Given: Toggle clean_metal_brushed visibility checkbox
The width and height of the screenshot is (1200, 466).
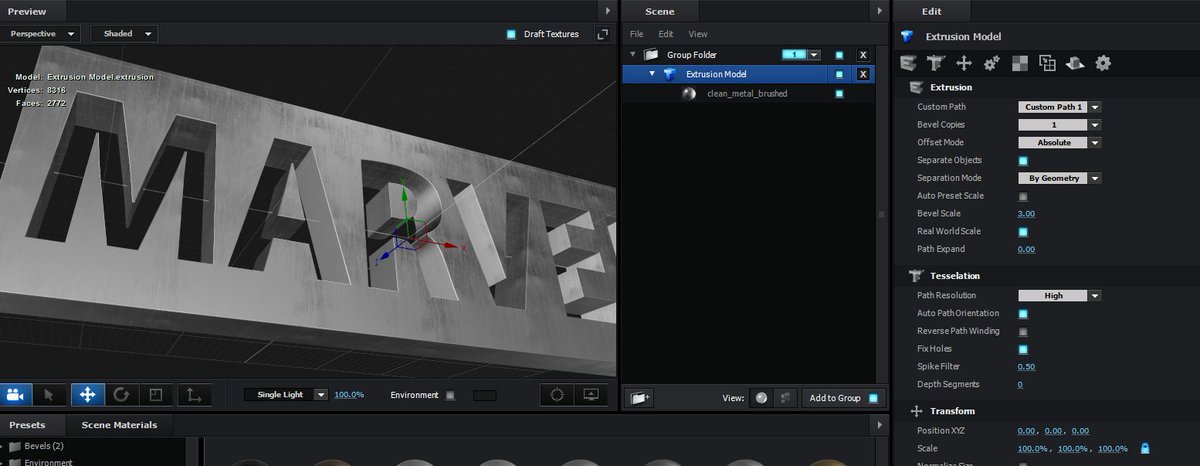Looking at the screenshot, I should click(x=839, y=93).
